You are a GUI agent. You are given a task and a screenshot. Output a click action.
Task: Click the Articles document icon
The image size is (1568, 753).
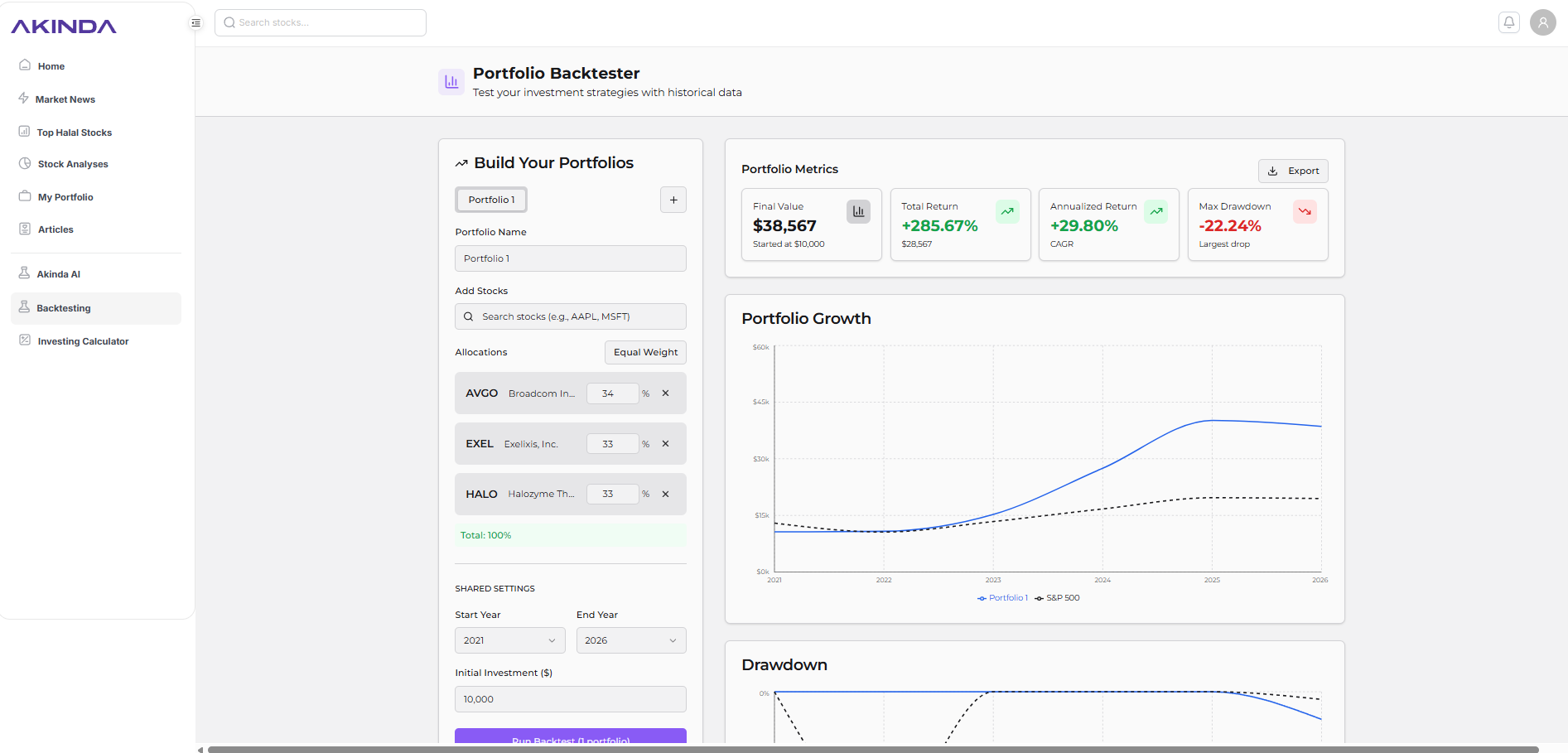pyautogui.click(x=25, y=229)
